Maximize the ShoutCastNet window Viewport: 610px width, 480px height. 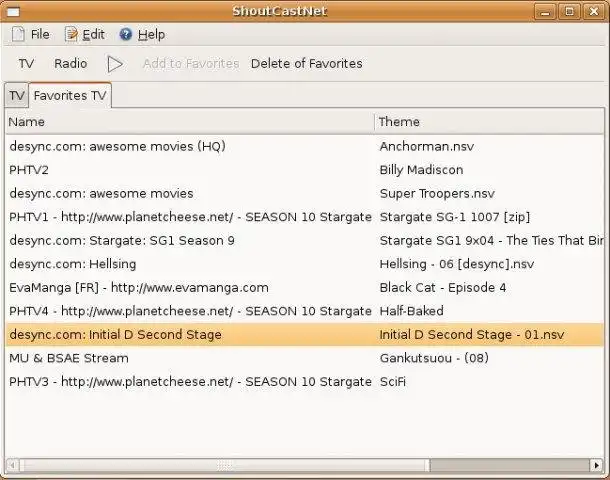tap(569, 11)
